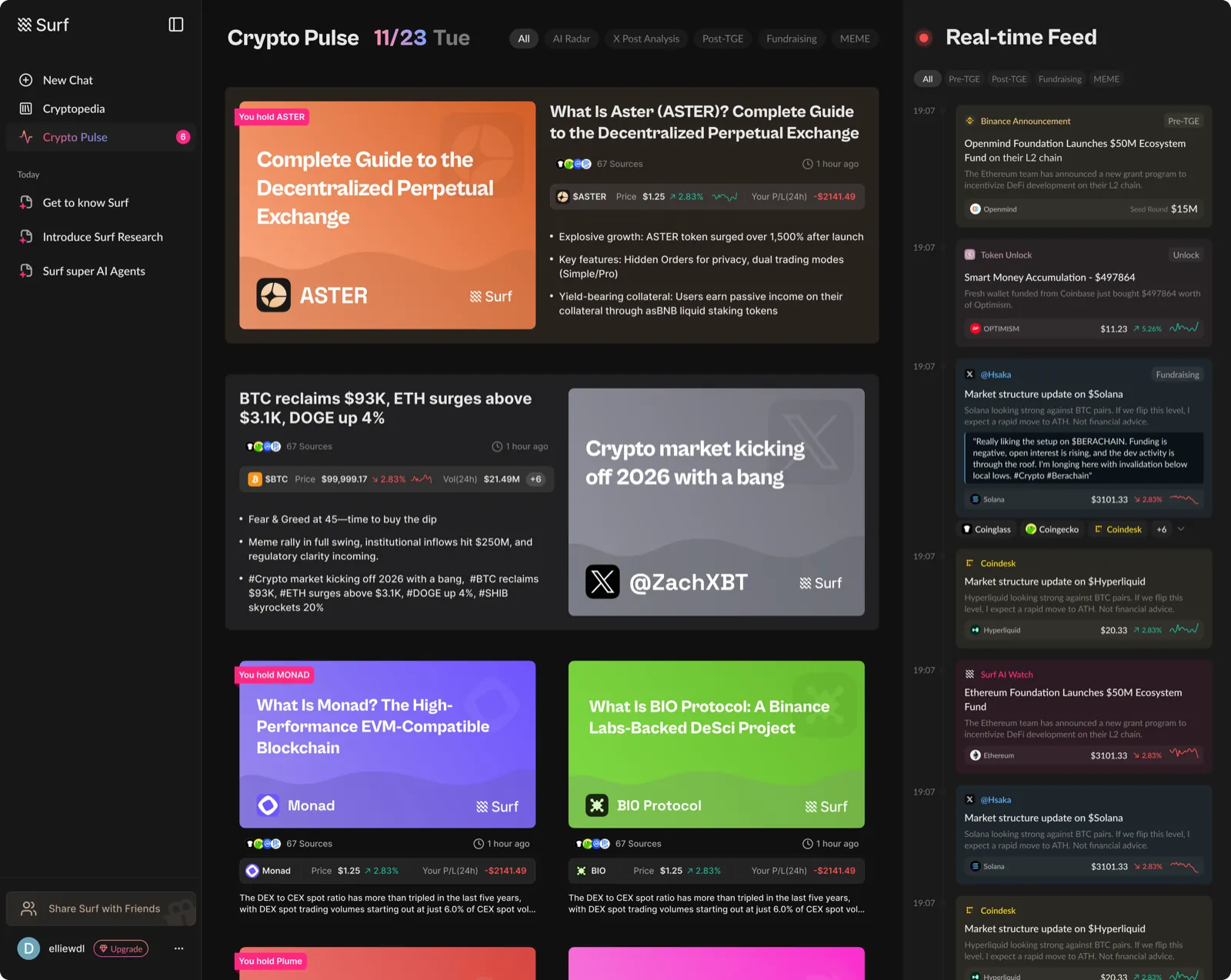
Task: Collapse the sidebar panel icon
Action: pos(176,25)
